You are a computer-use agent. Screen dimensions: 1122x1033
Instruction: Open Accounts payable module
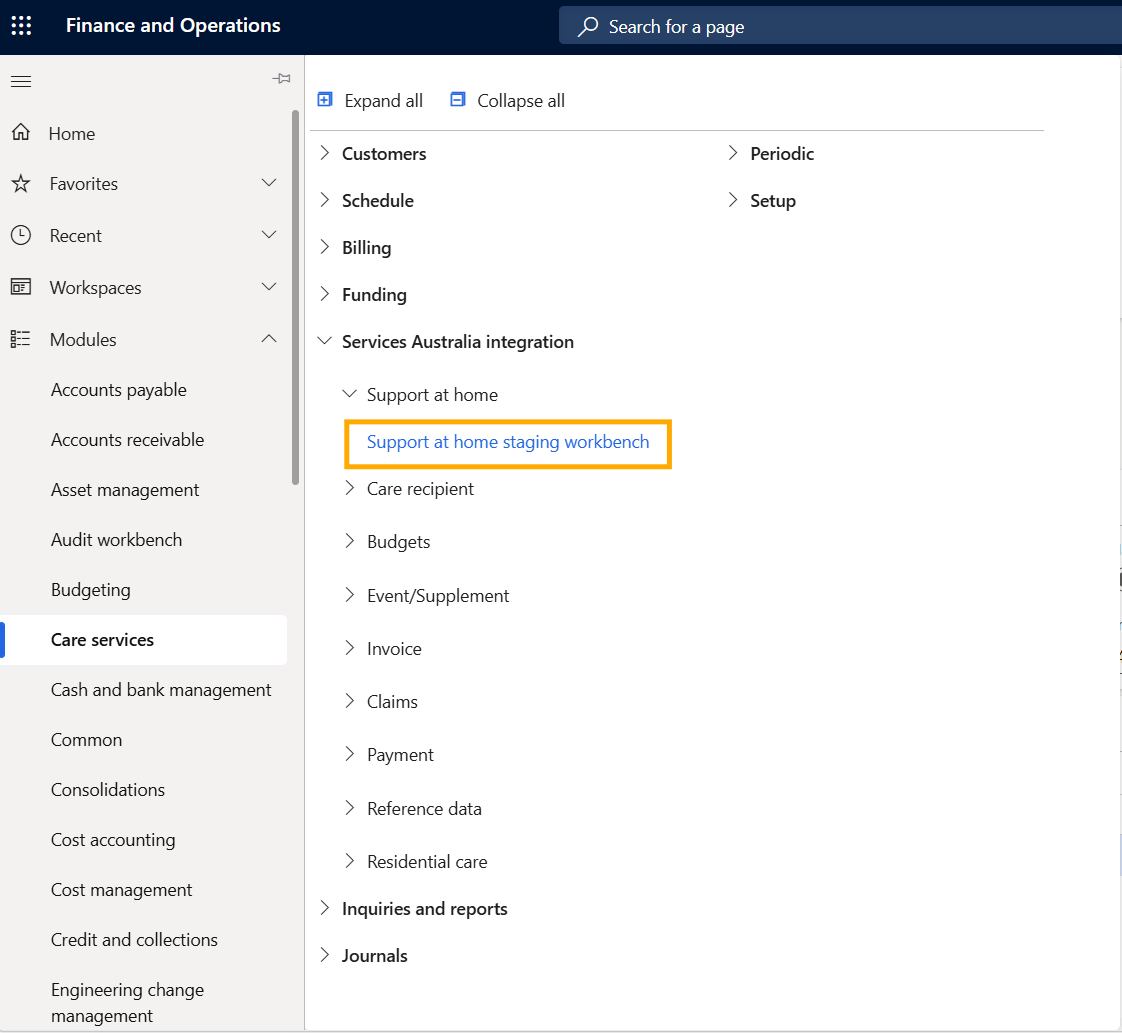point(119,390)
